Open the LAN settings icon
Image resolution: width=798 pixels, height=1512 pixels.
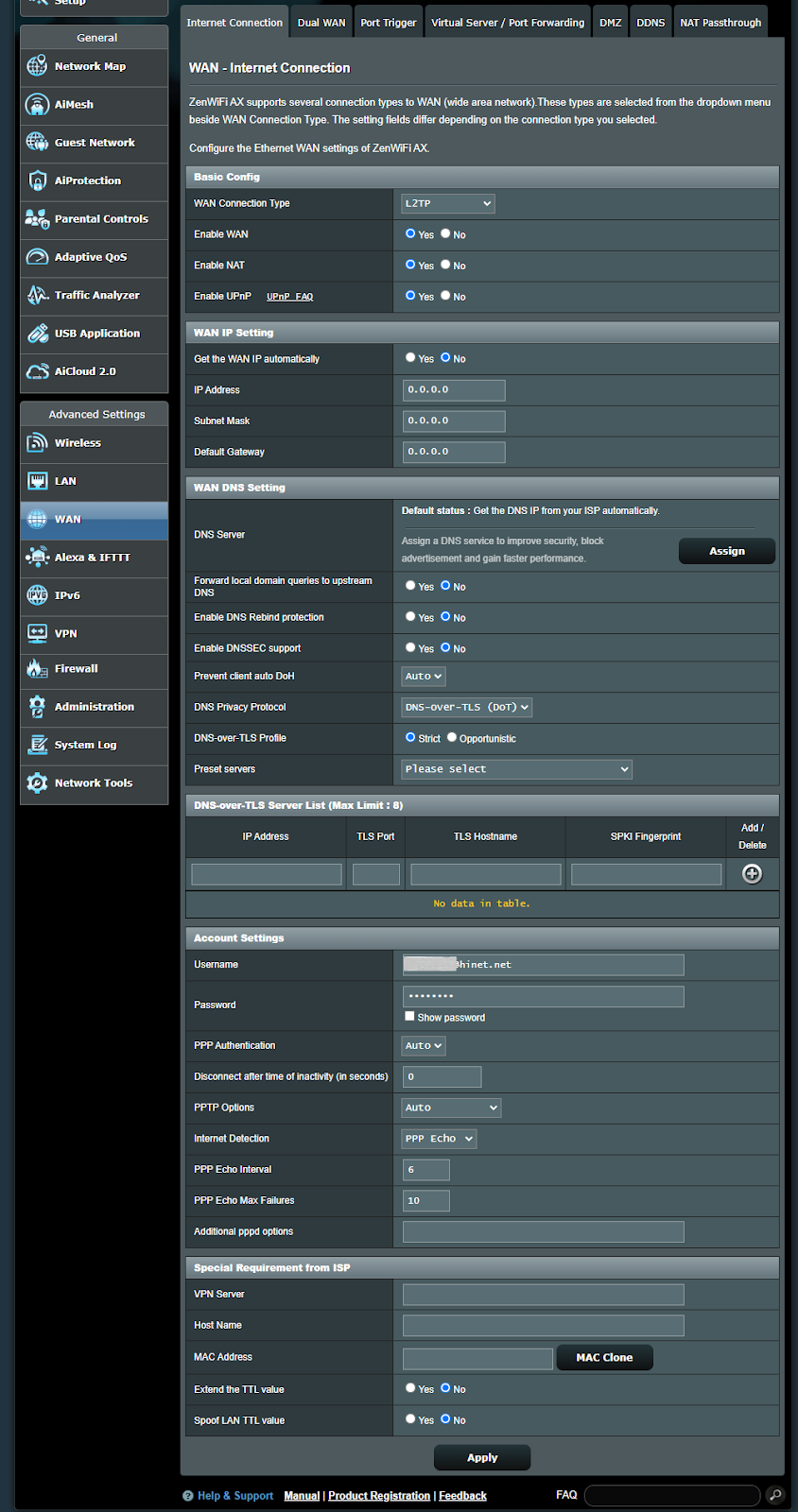click(x=37, y=481)
